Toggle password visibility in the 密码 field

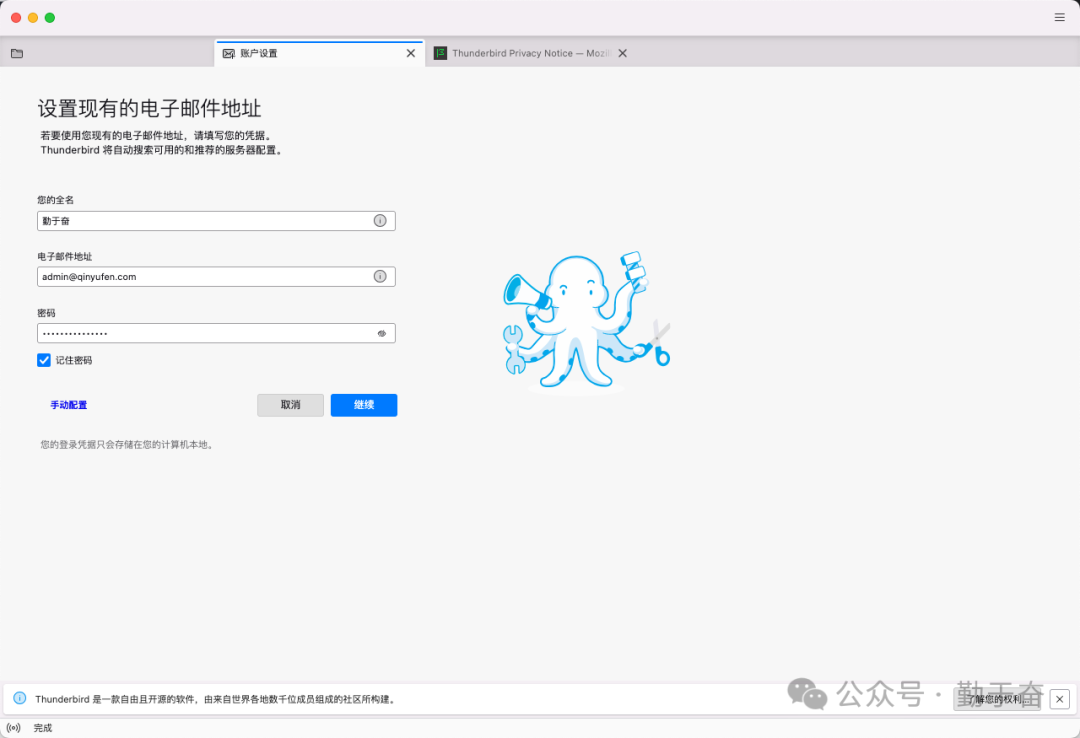(381, 332)
